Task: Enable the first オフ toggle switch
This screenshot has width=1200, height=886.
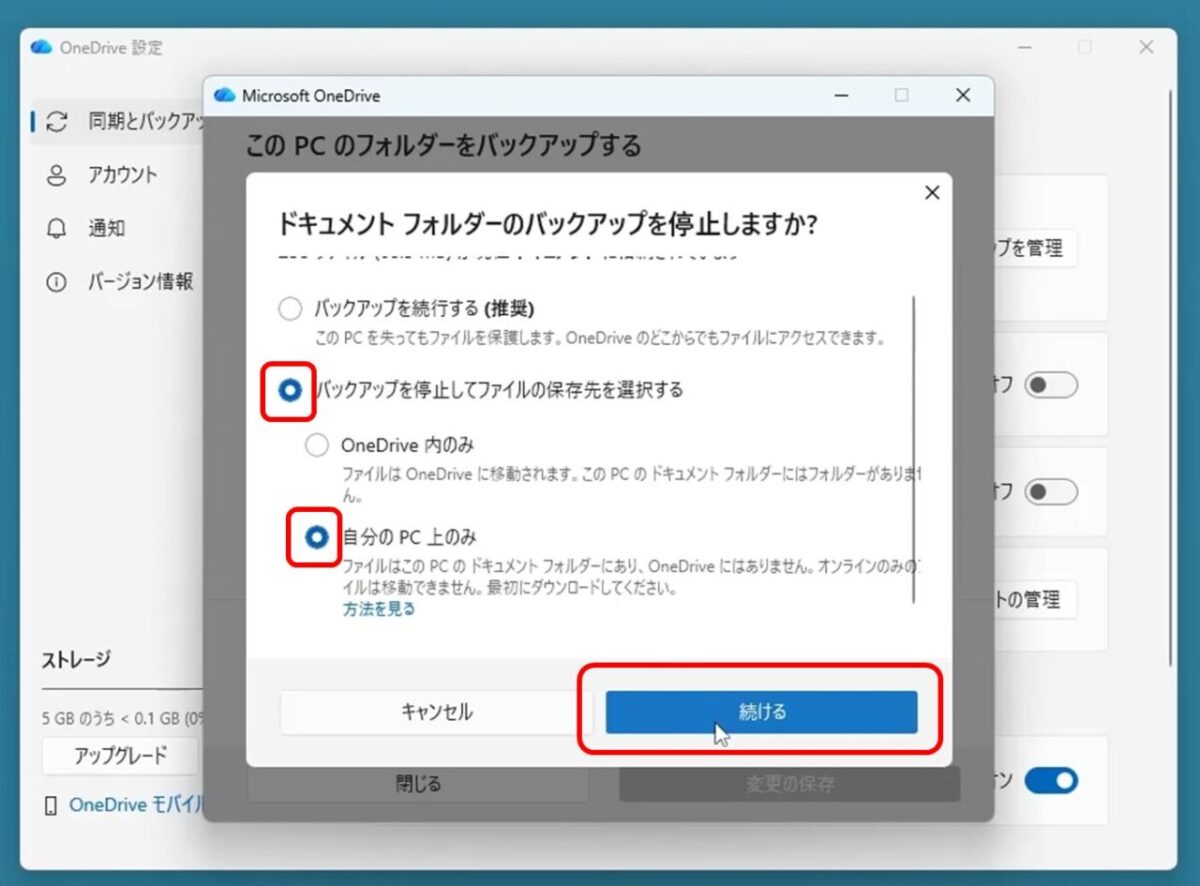Action: pyautogui.click(x=1050, y=385)
